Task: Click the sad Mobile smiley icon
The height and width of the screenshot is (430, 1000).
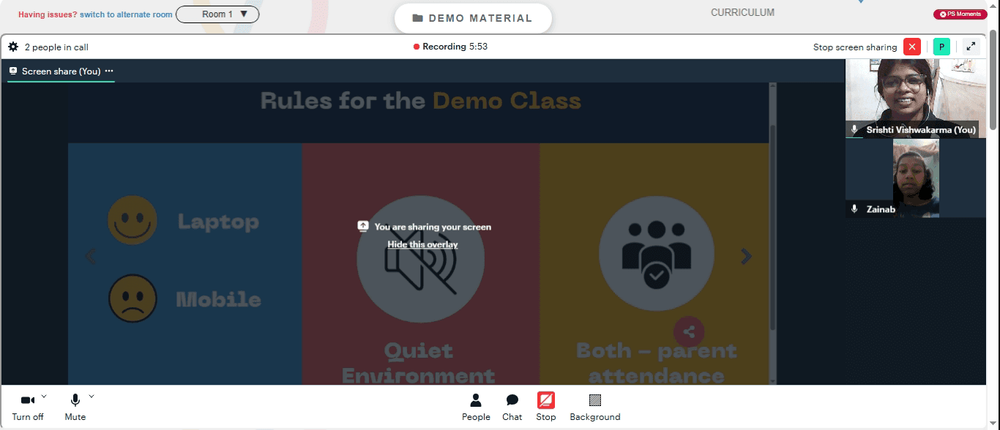Action: coord(132,298)
